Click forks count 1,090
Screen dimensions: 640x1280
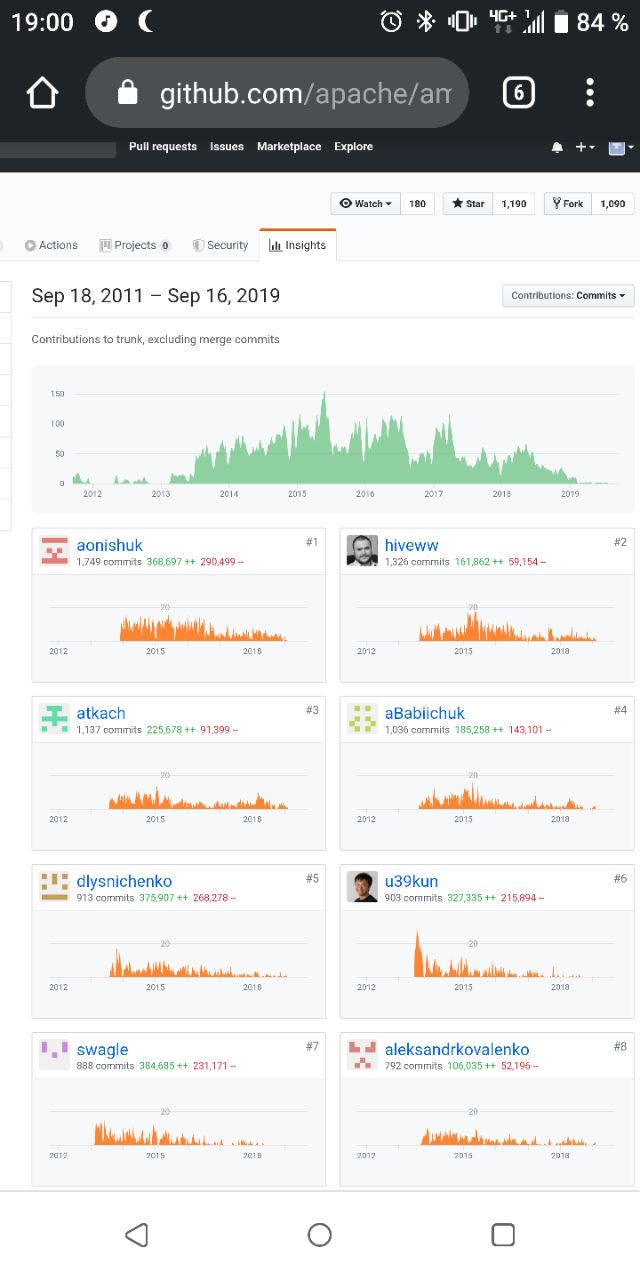[612, 203]
